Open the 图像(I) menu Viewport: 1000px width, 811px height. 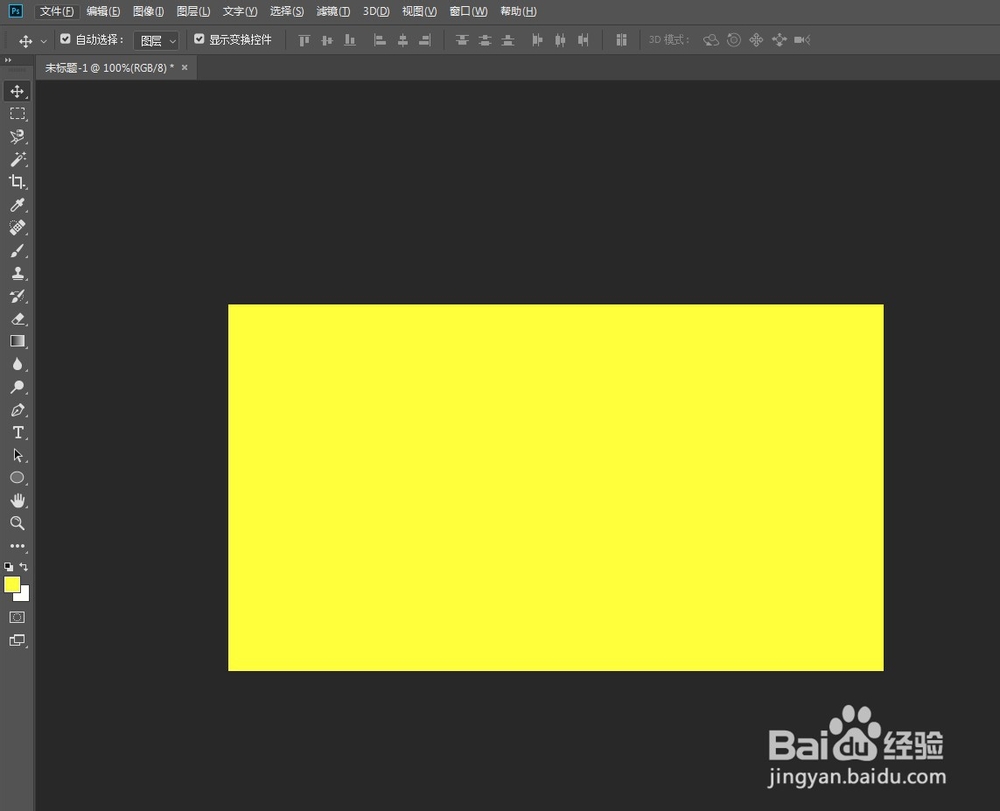tap(148, 11)
